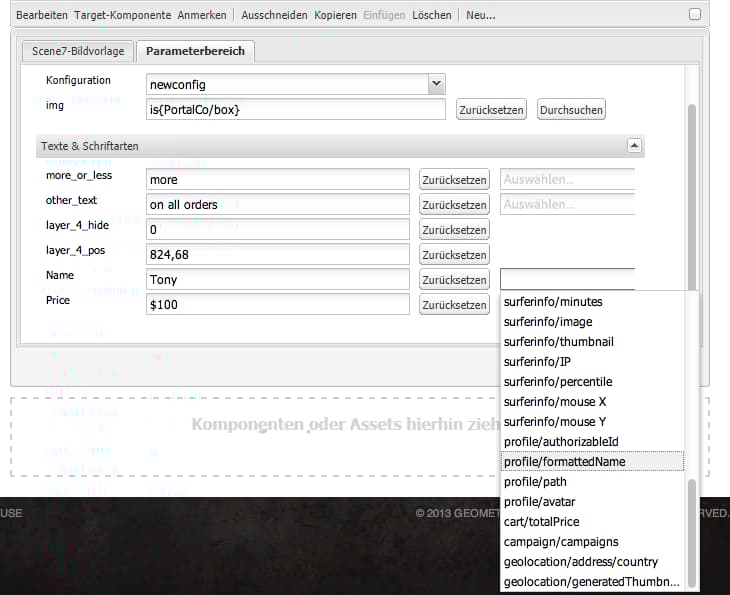730x595 pixels.
Task: Select surferinfo/thumbnail from the list
Action: 592,342
